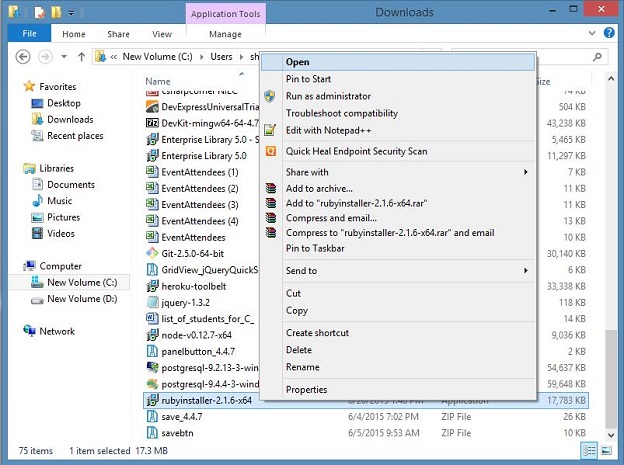Click the EventAttendees (1) Excel icon
Screen dimensions: 624x465
coord(152,172)
